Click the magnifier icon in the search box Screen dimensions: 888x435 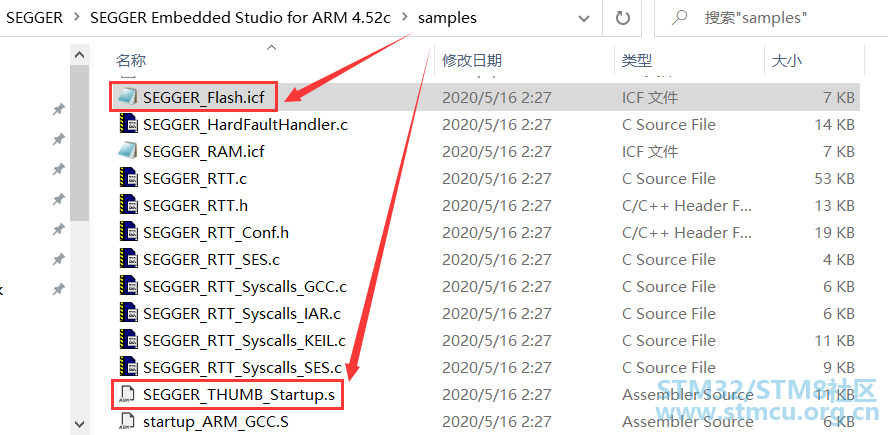point(680,18)
